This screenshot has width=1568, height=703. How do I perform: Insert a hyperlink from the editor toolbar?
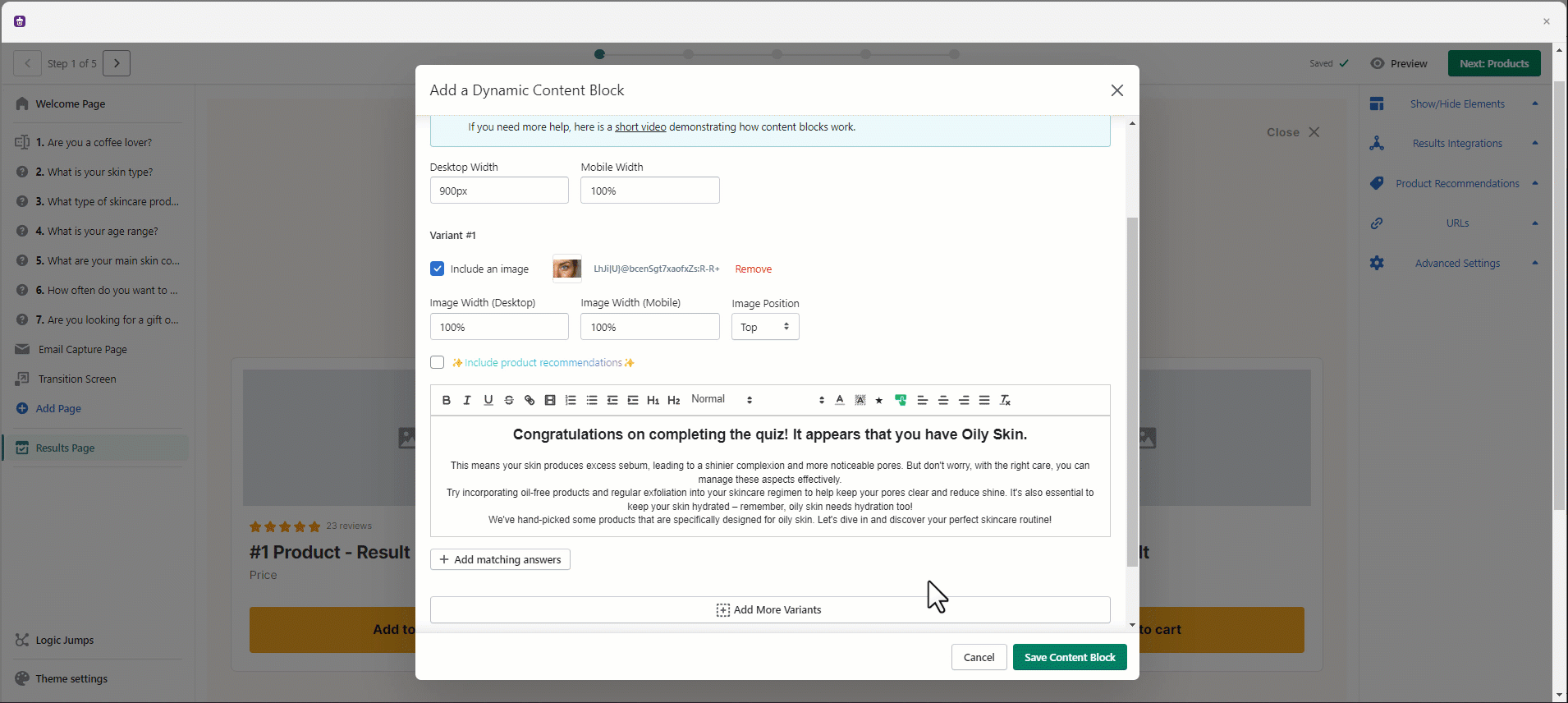coord(530,400)
